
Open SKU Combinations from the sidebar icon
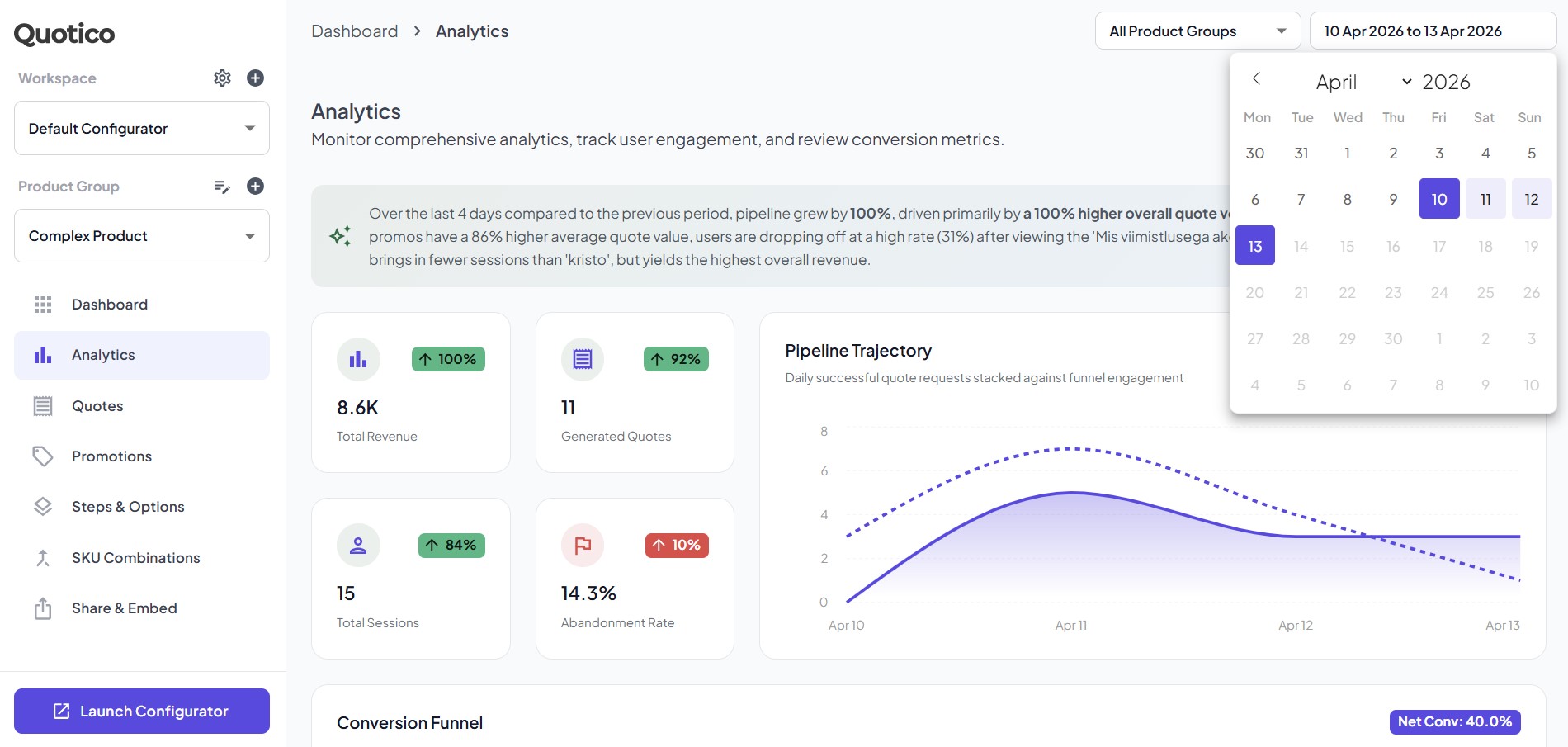coord(43,557)
